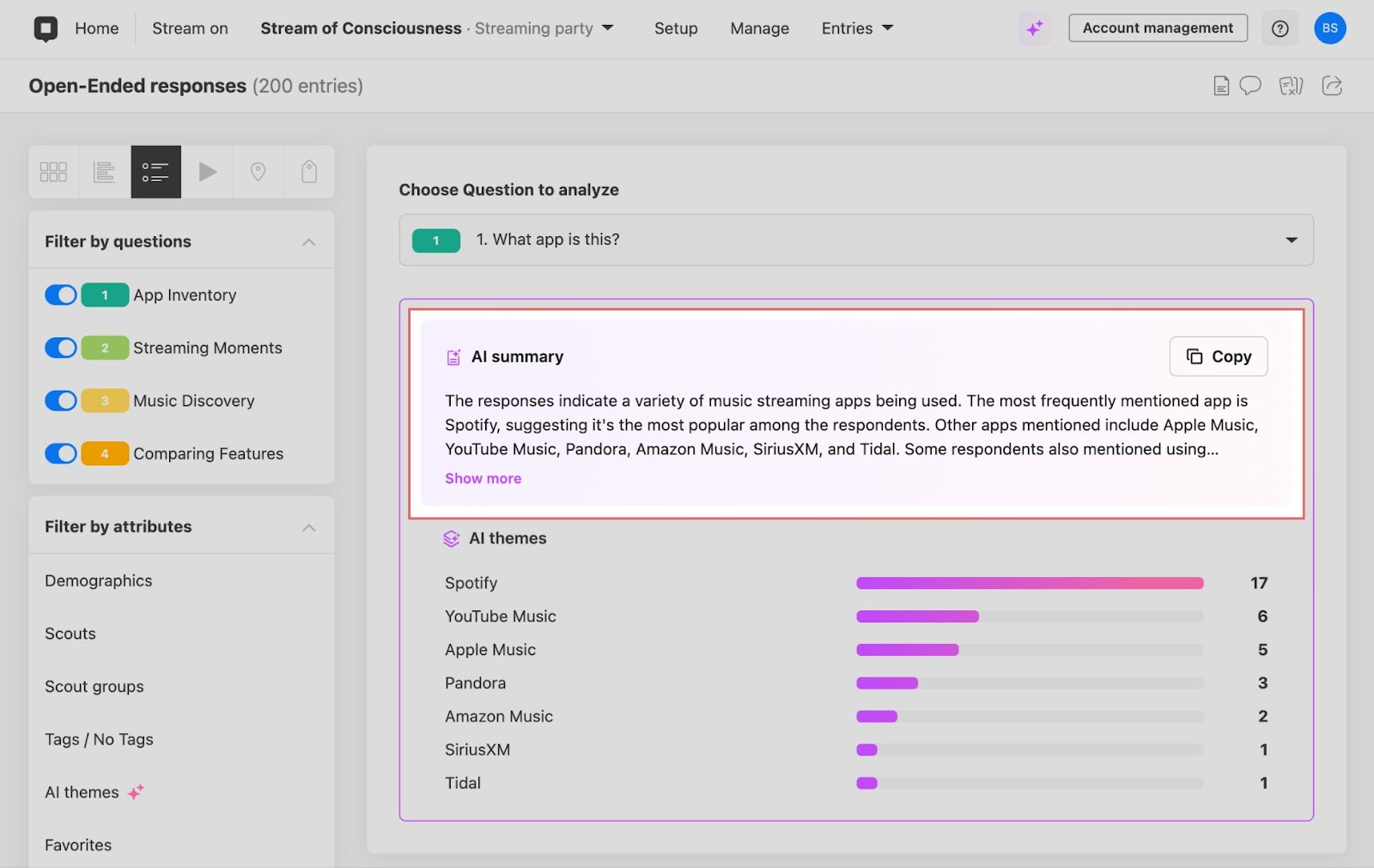Image resolution: width=1374 pixels, height=868 pixels.
Task: Switch to the grid view icon
Action: point(53,173)
